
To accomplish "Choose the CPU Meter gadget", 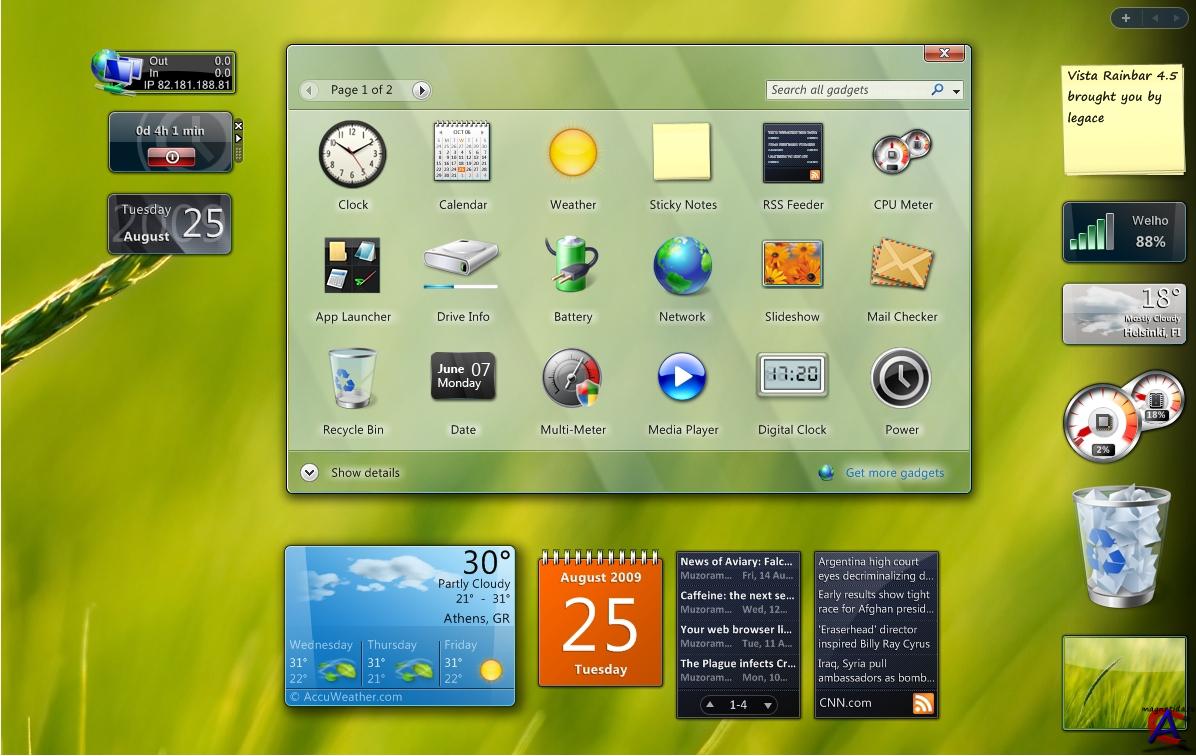I will pos(902,153).
